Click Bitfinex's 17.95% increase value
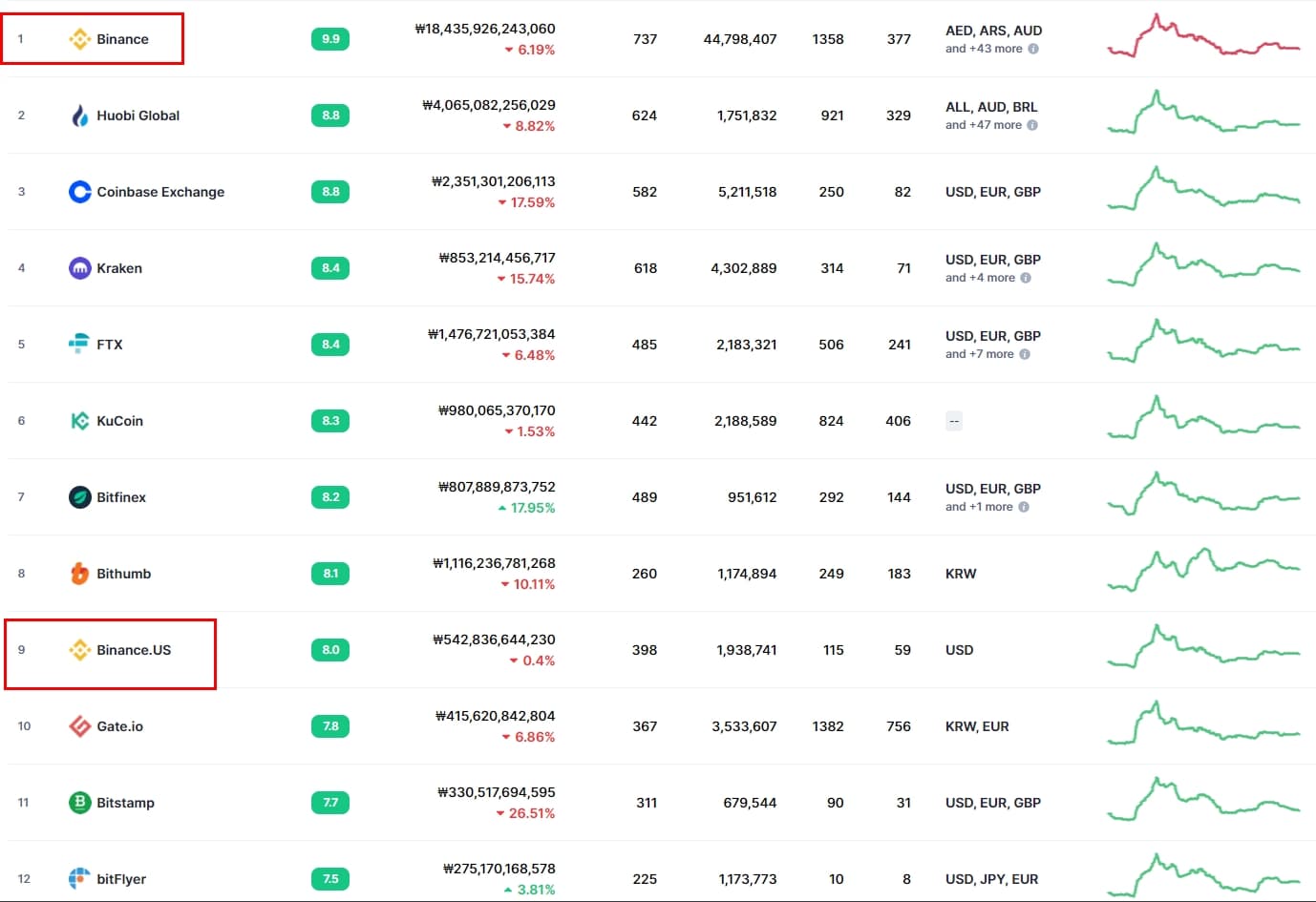Image resolution: width=1316 pixels, height=902 pixels. click(x=526, y=508)
